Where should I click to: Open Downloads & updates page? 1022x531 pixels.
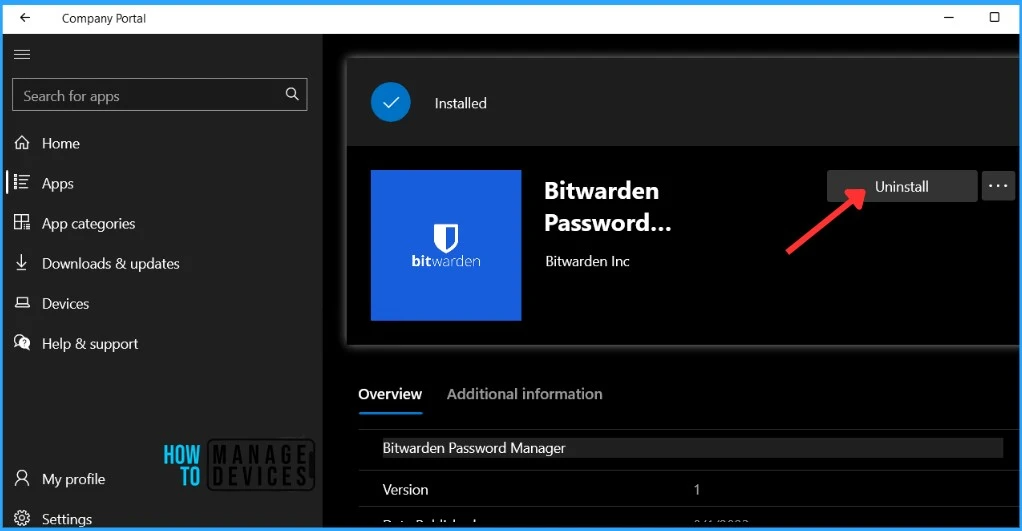(111, 264)
